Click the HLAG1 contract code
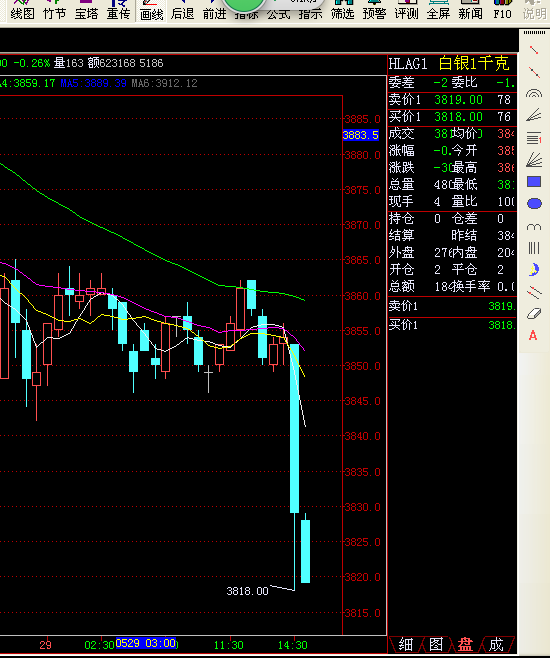 [x=408, y=64]
